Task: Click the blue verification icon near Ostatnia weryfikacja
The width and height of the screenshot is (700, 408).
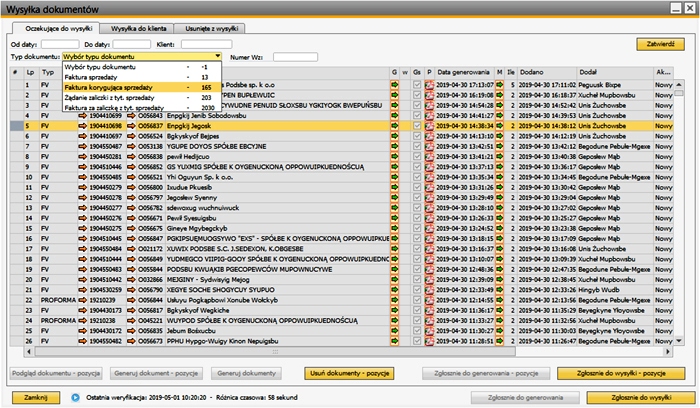Action: (75, 397)
